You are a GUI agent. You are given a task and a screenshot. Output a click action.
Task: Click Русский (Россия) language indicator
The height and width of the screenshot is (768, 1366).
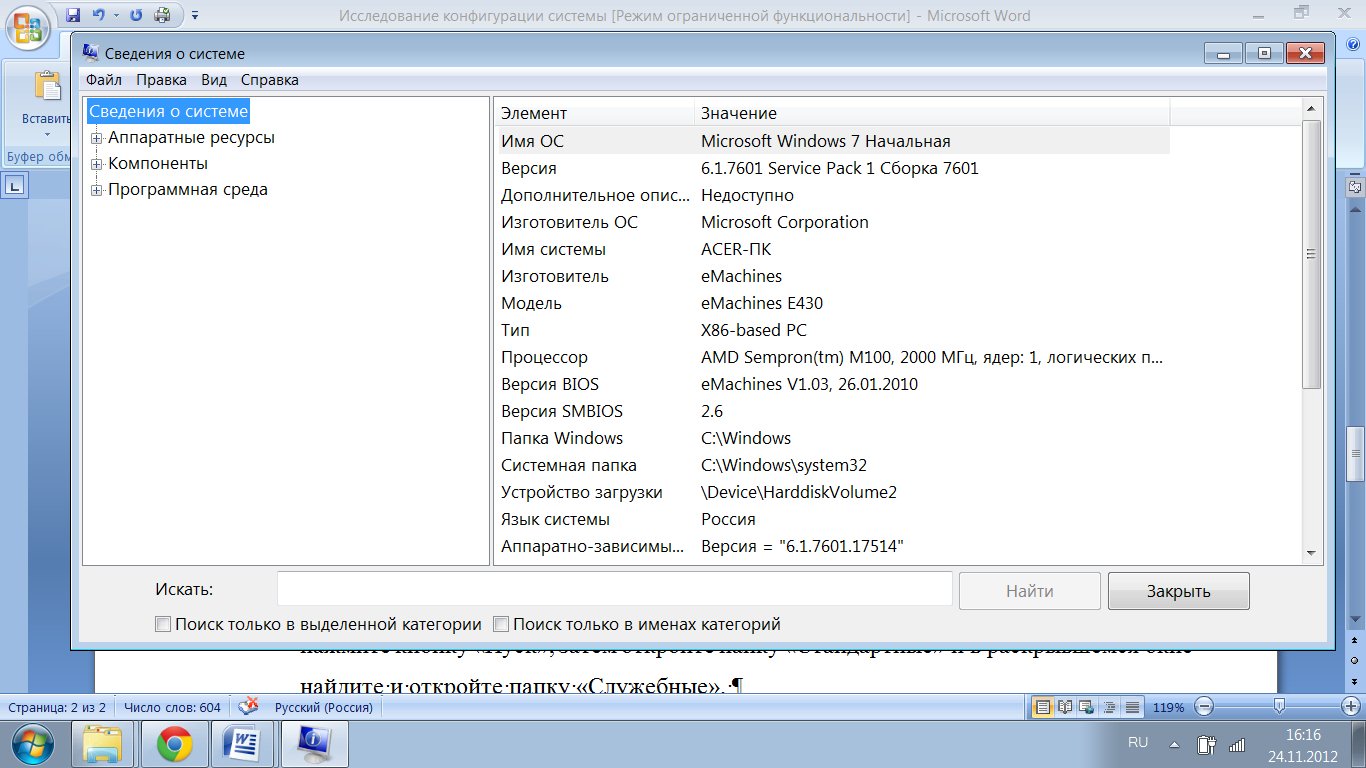[324, 707]
